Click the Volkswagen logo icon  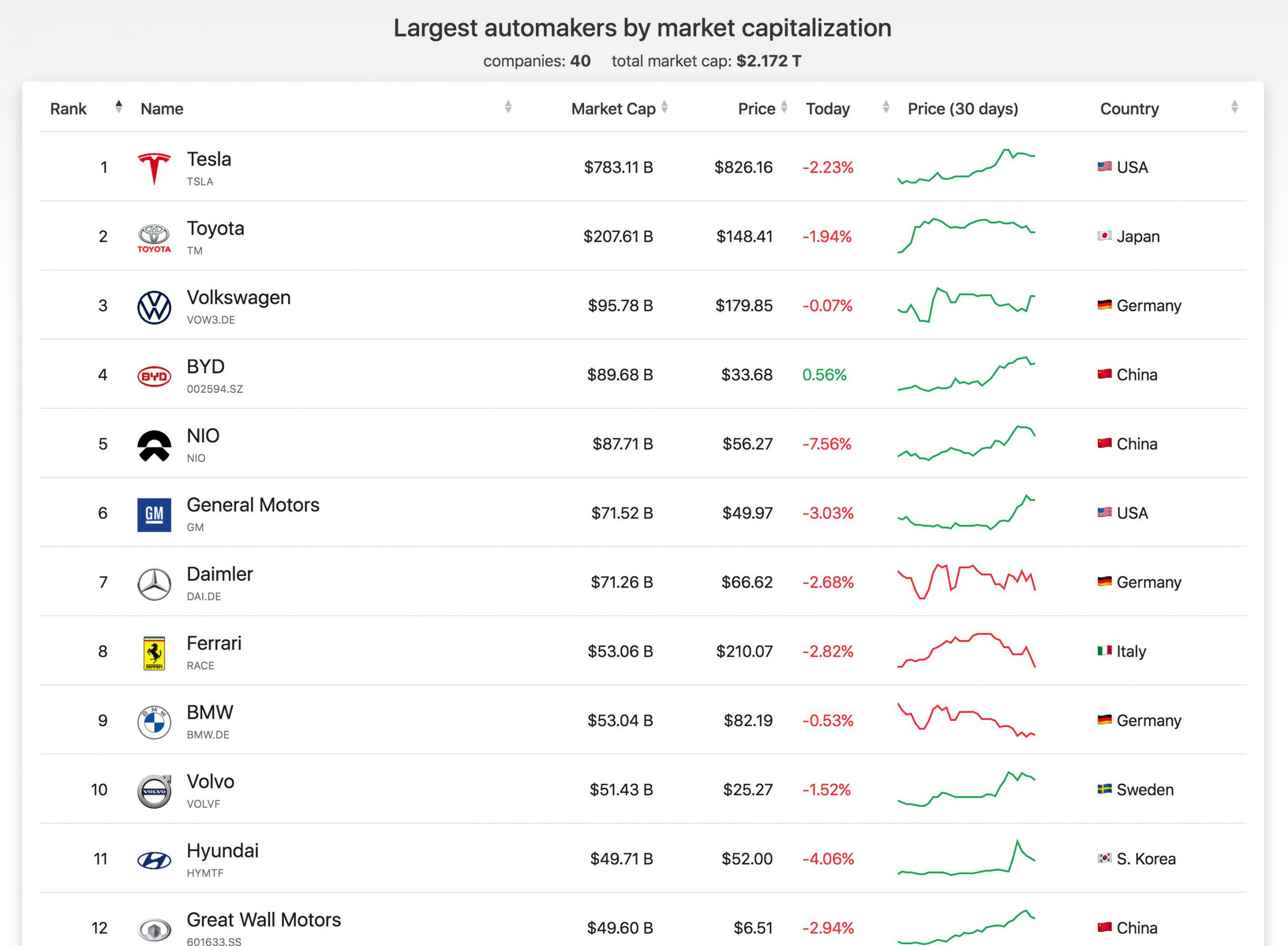154,307
